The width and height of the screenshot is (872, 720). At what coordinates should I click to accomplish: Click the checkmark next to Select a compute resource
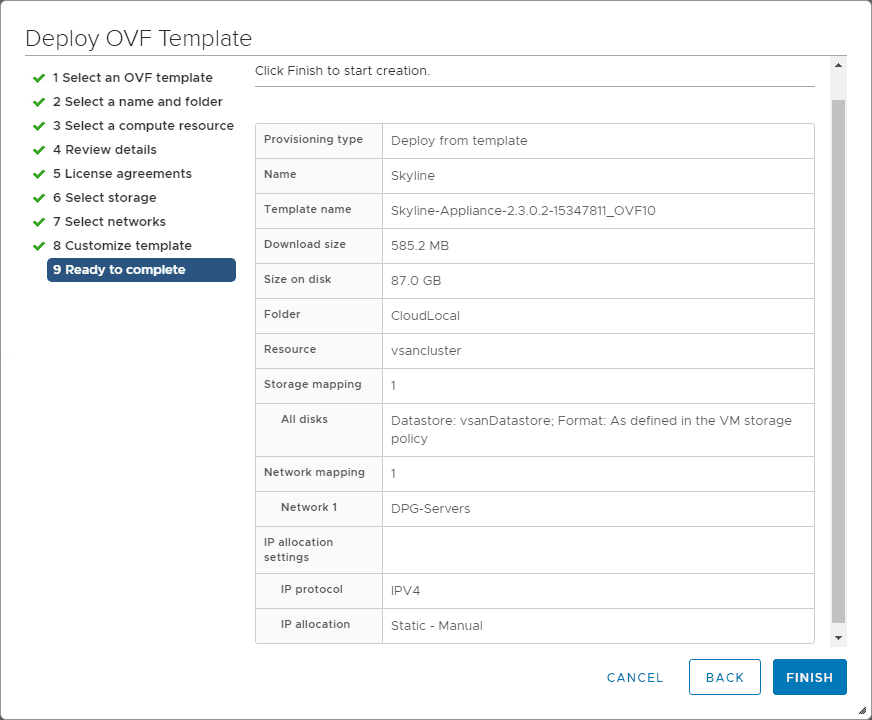[39, 126]
